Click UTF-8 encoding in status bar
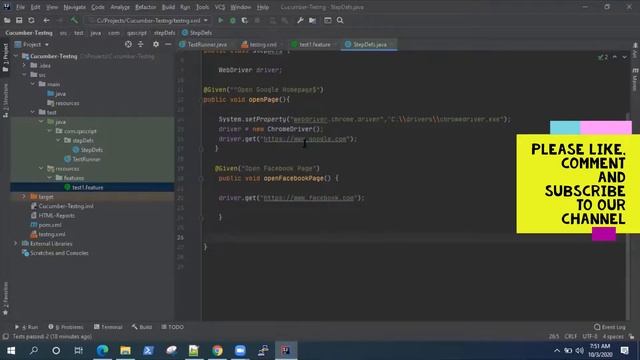 click(590, 336)
